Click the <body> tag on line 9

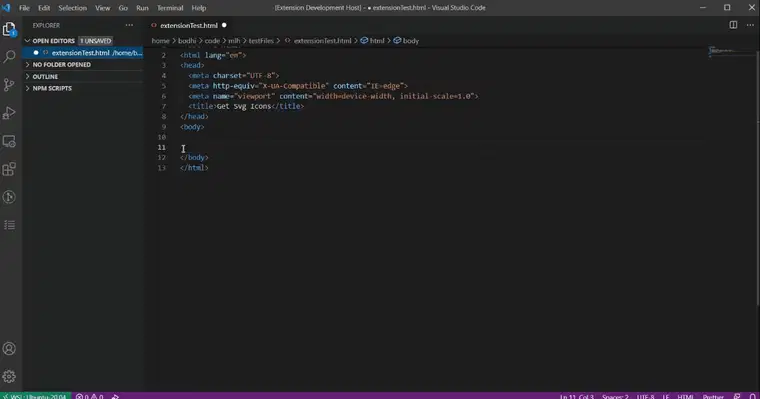coord(192,127)
